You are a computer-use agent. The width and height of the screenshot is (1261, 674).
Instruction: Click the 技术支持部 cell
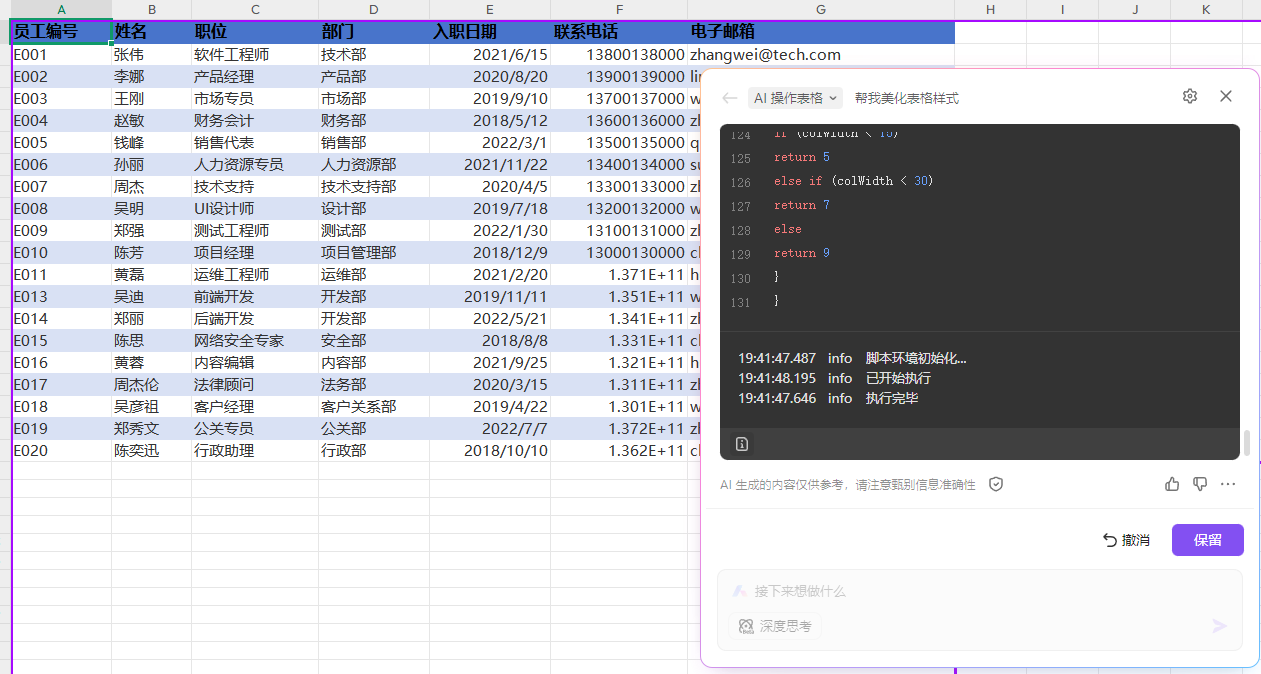pyautogui.click(x=374, y=186)
